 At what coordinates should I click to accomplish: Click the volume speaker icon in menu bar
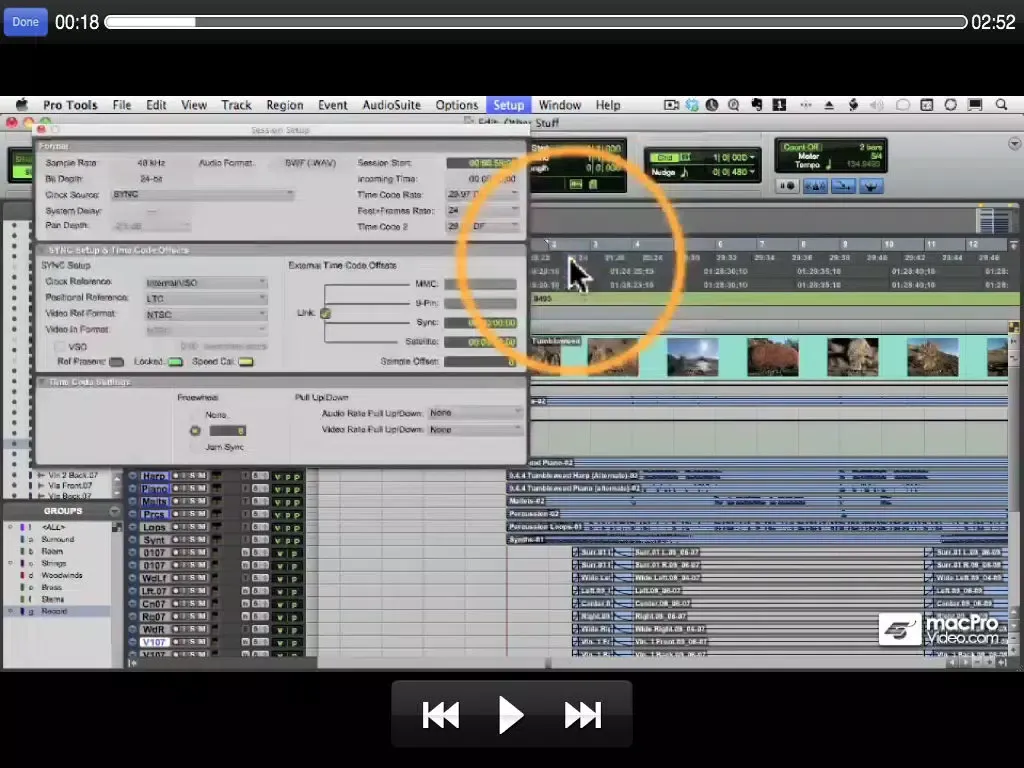[x=876, y=104]
